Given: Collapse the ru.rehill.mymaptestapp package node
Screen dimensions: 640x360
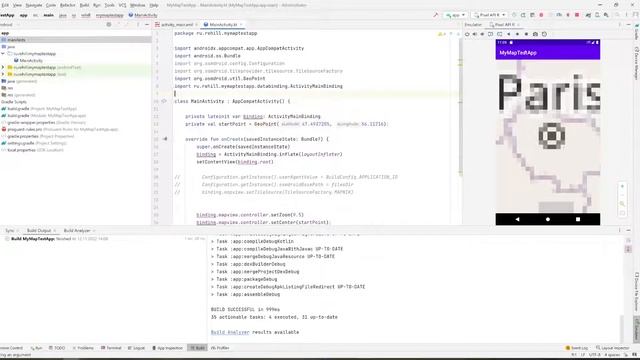Looking at the screenshot, I should [3, 53].
